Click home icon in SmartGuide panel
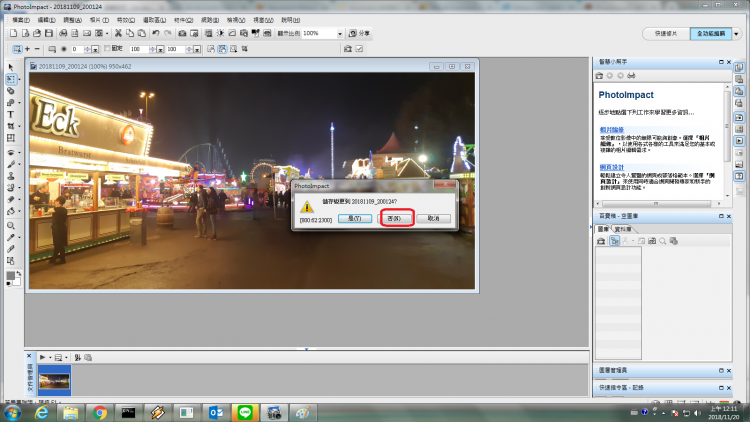750x422 pixels. pyautogui.click(x=599, y=76)
